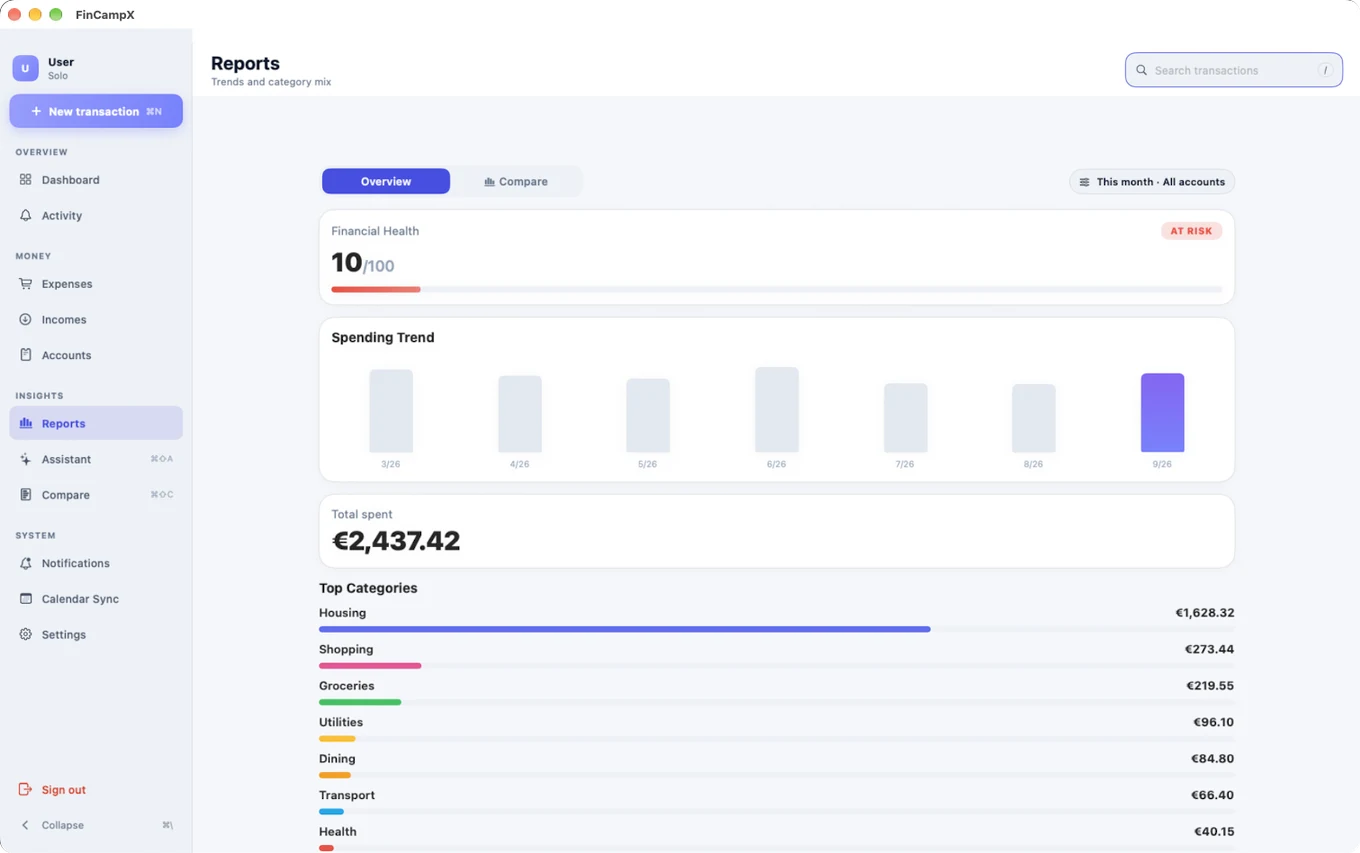
Task: Click the Financial Health progress bar
Action: 777,289
